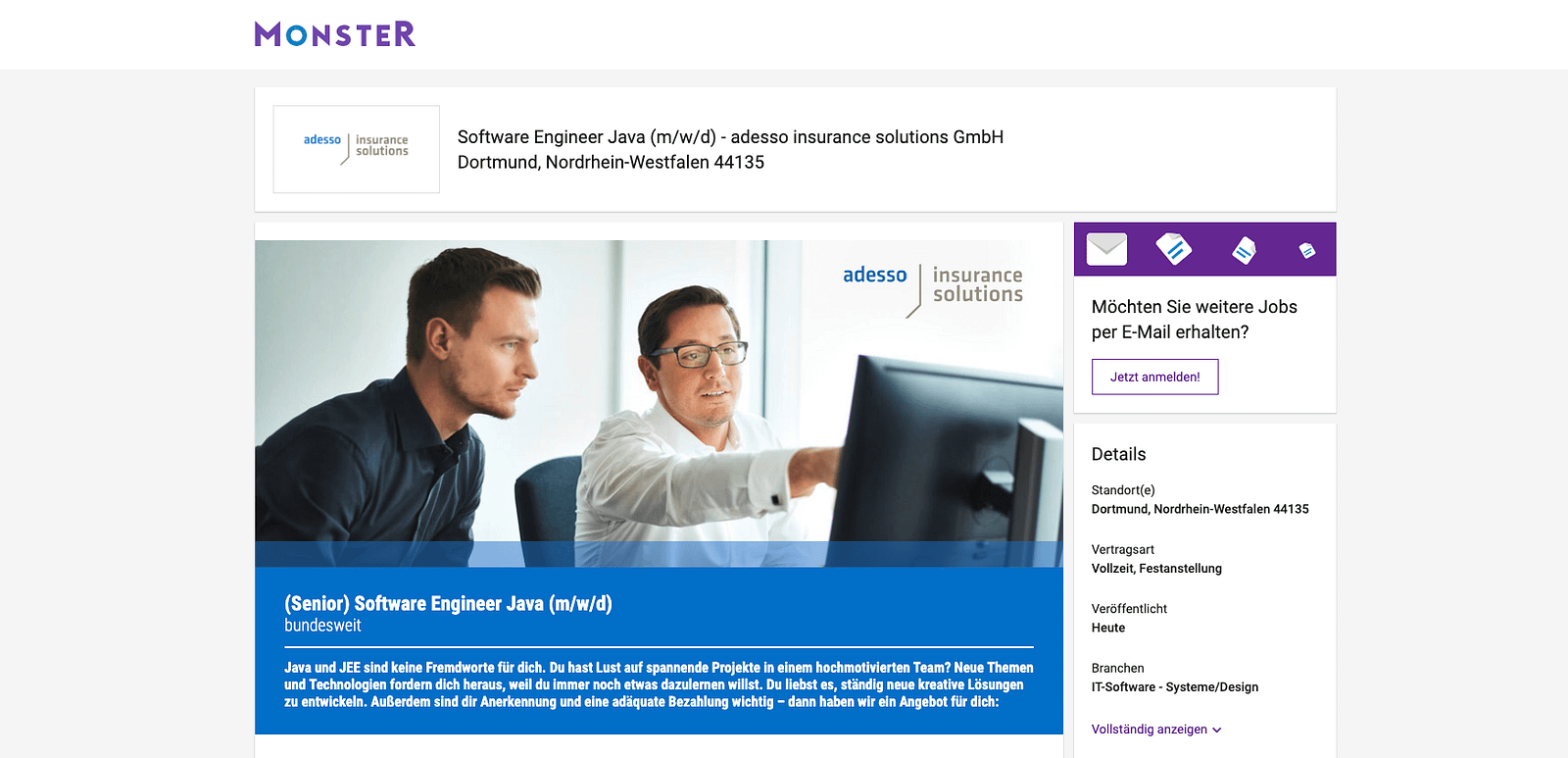Click the Jetzt anmelden! button
Image resolution: width=1568 pixels, height=758 pixels.
pos(1155,378)
